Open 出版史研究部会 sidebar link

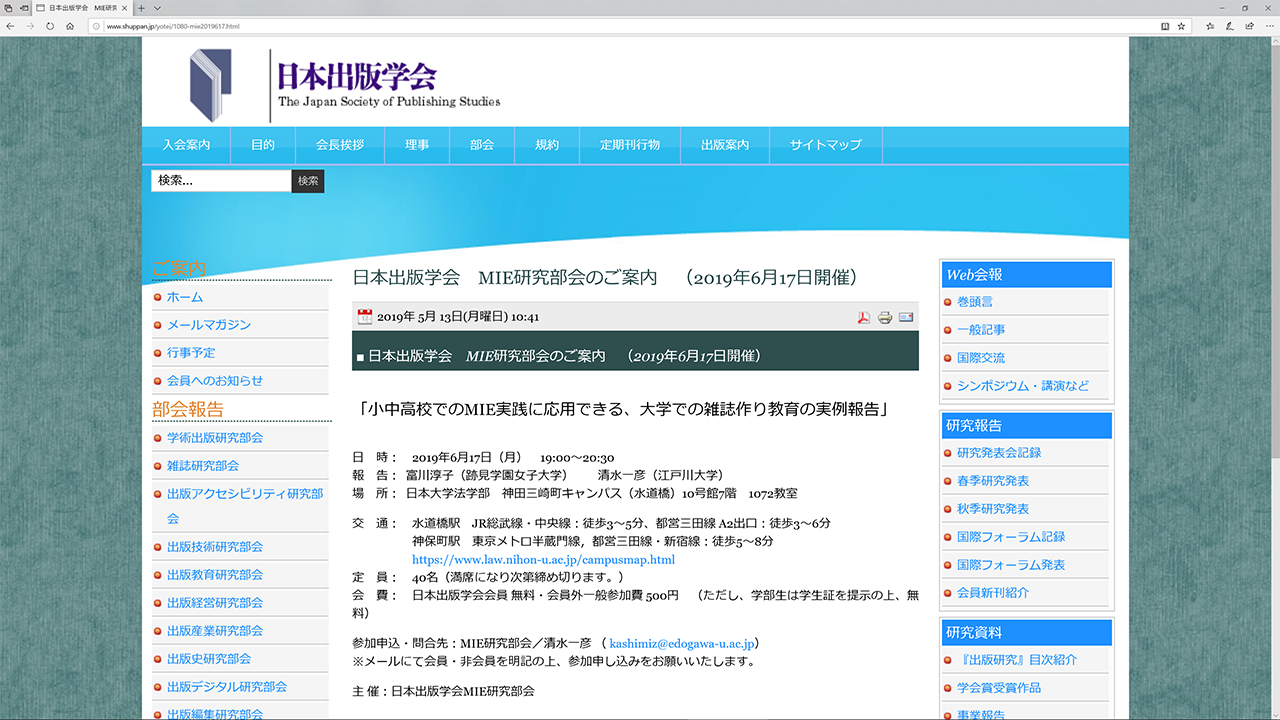[209, 659]
